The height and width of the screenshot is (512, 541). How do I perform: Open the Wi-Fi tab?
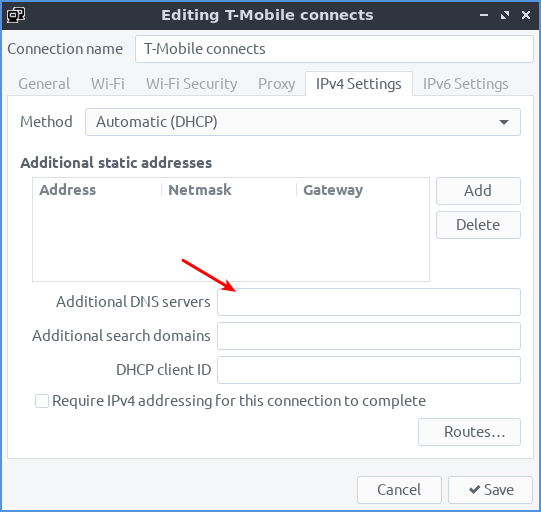(x=108, y=84)
